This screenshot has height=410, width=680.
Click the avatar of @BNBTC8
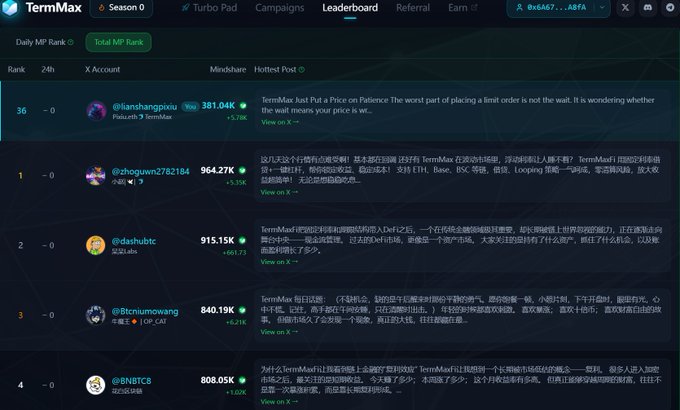point(96,385)
